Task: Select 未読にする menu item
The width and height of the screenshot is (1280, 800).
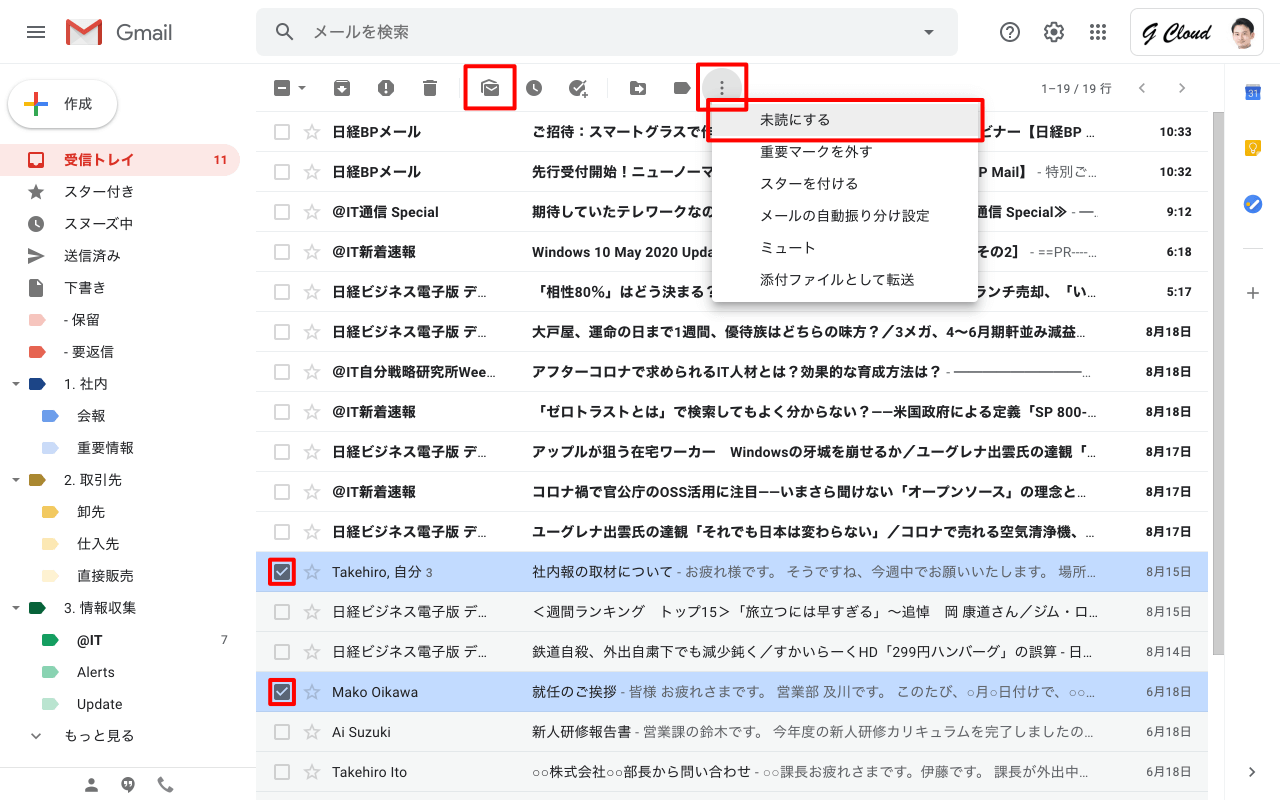Action: (x=845, y=120)
